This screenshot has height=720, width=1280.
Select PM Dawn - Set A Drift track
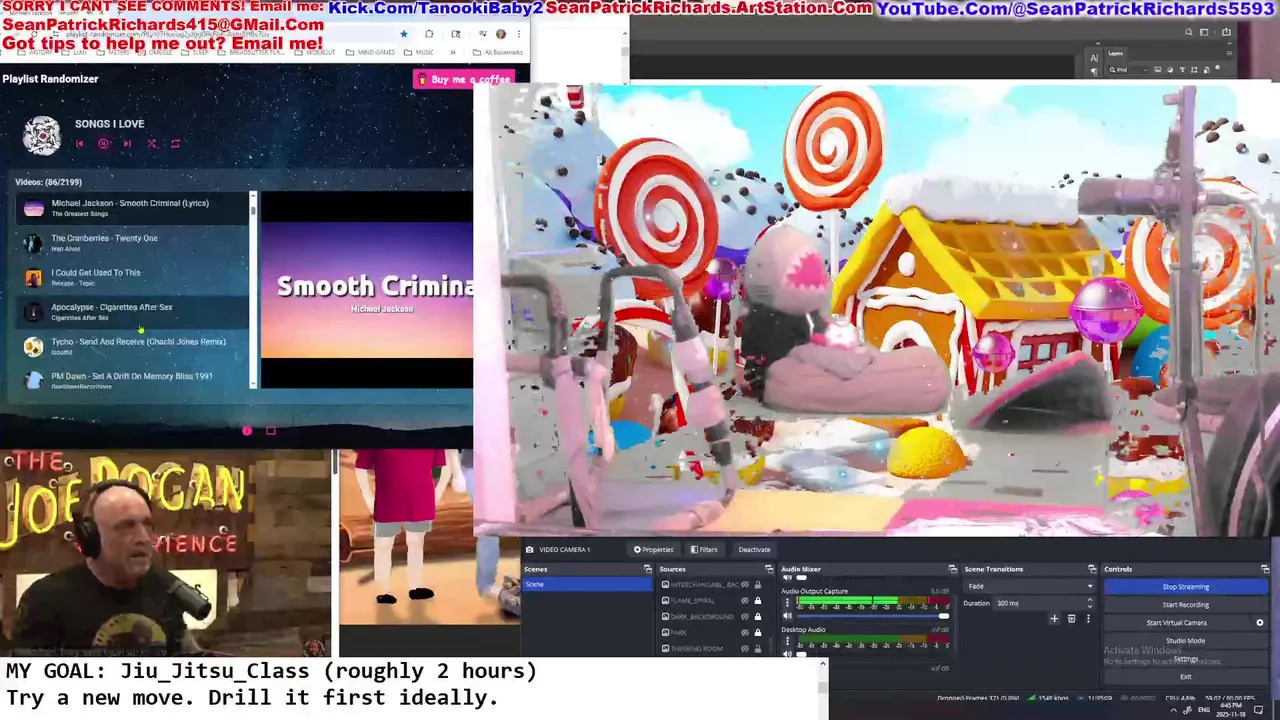pos(131,379)
